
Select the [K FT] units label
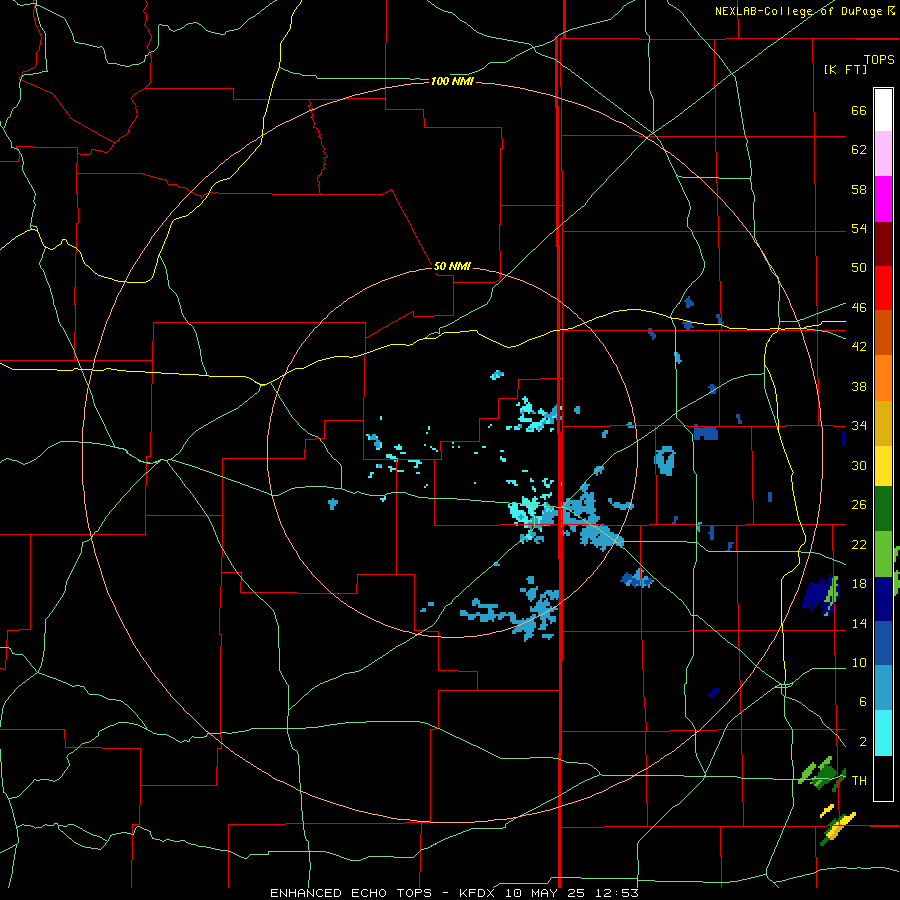(845, 69)
